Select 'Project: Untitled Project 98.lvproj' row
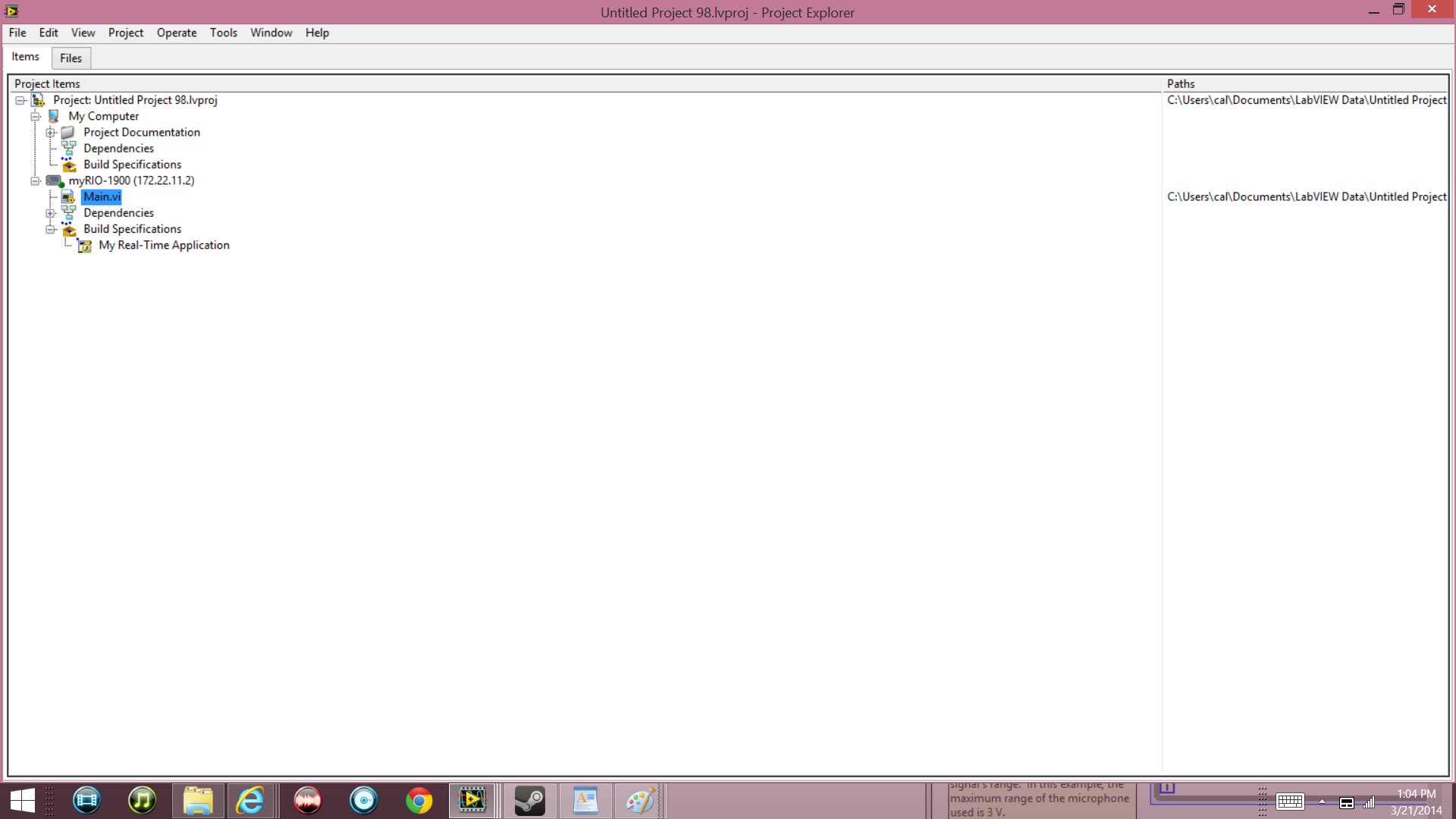Viewport: 1456px width, 819px height. [x=135, y=100]
